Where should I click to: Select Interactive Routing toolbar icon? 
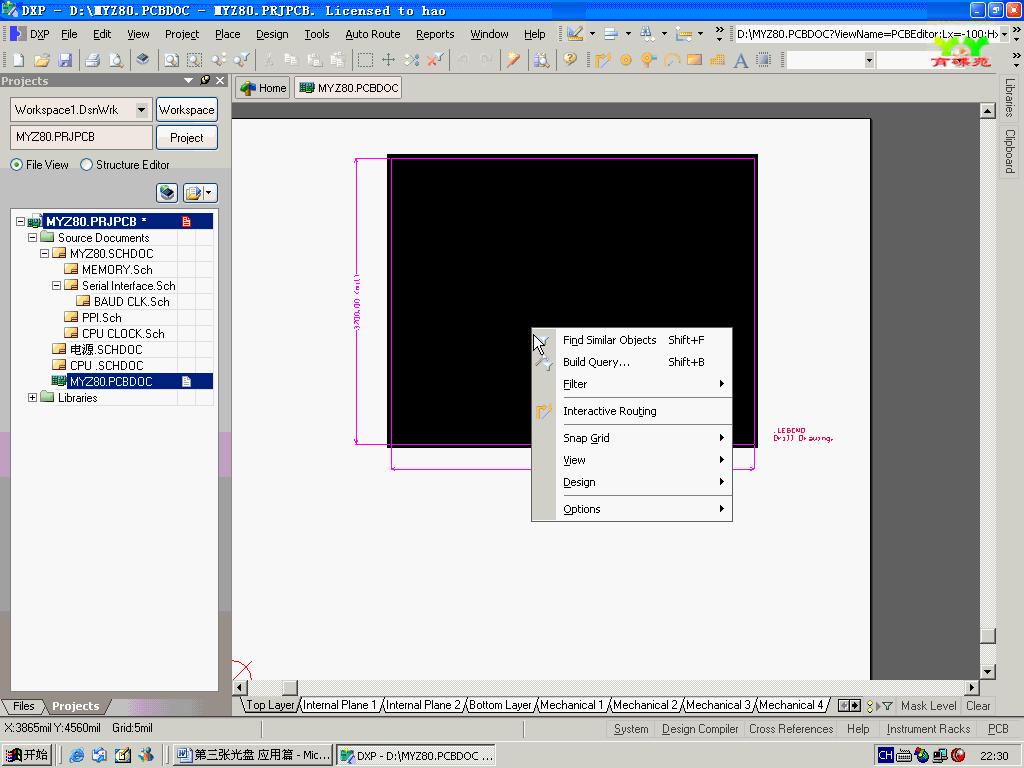[x=603, y=60]
